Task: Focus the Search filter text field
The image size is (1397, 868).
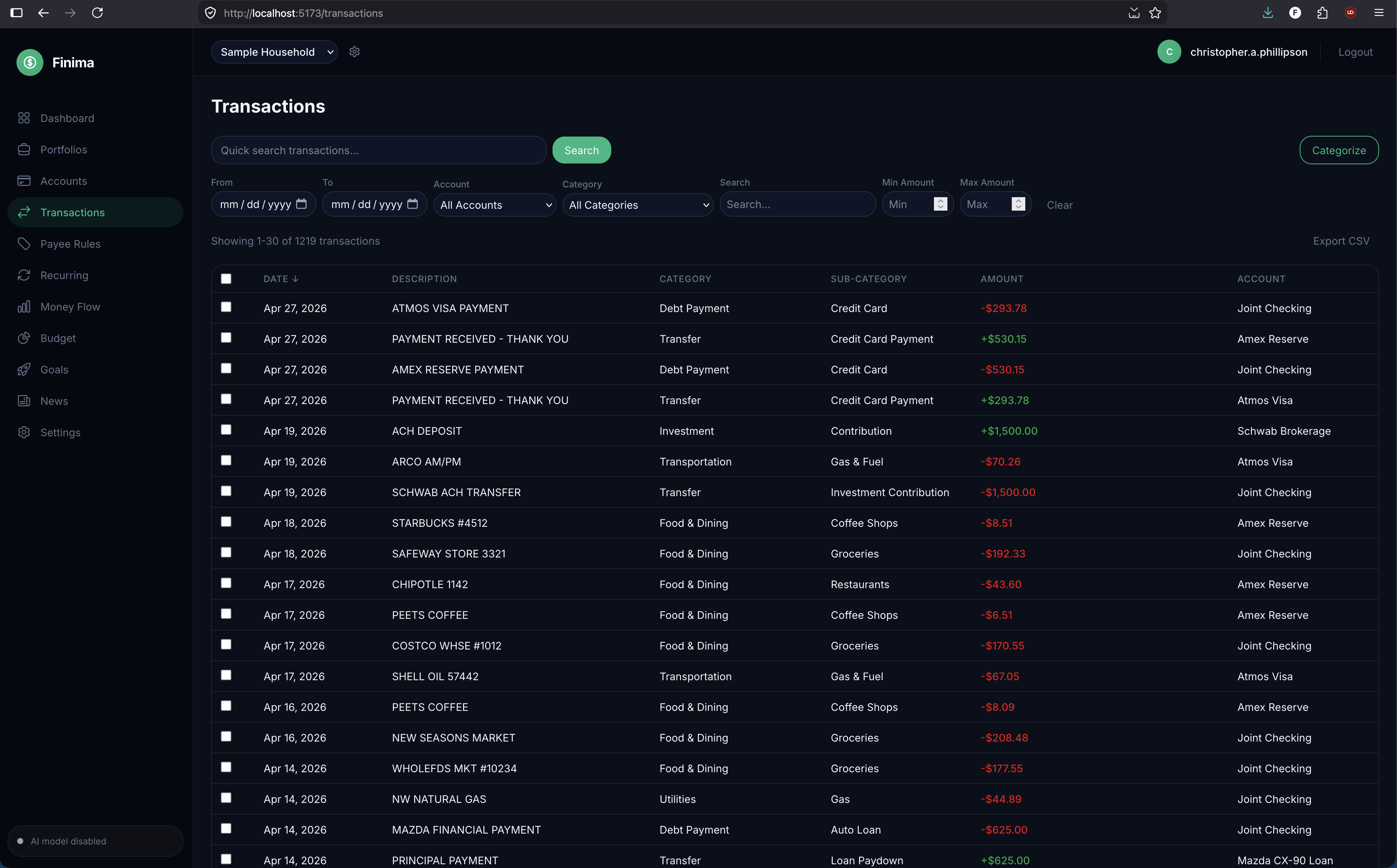Action: (798, 204)
